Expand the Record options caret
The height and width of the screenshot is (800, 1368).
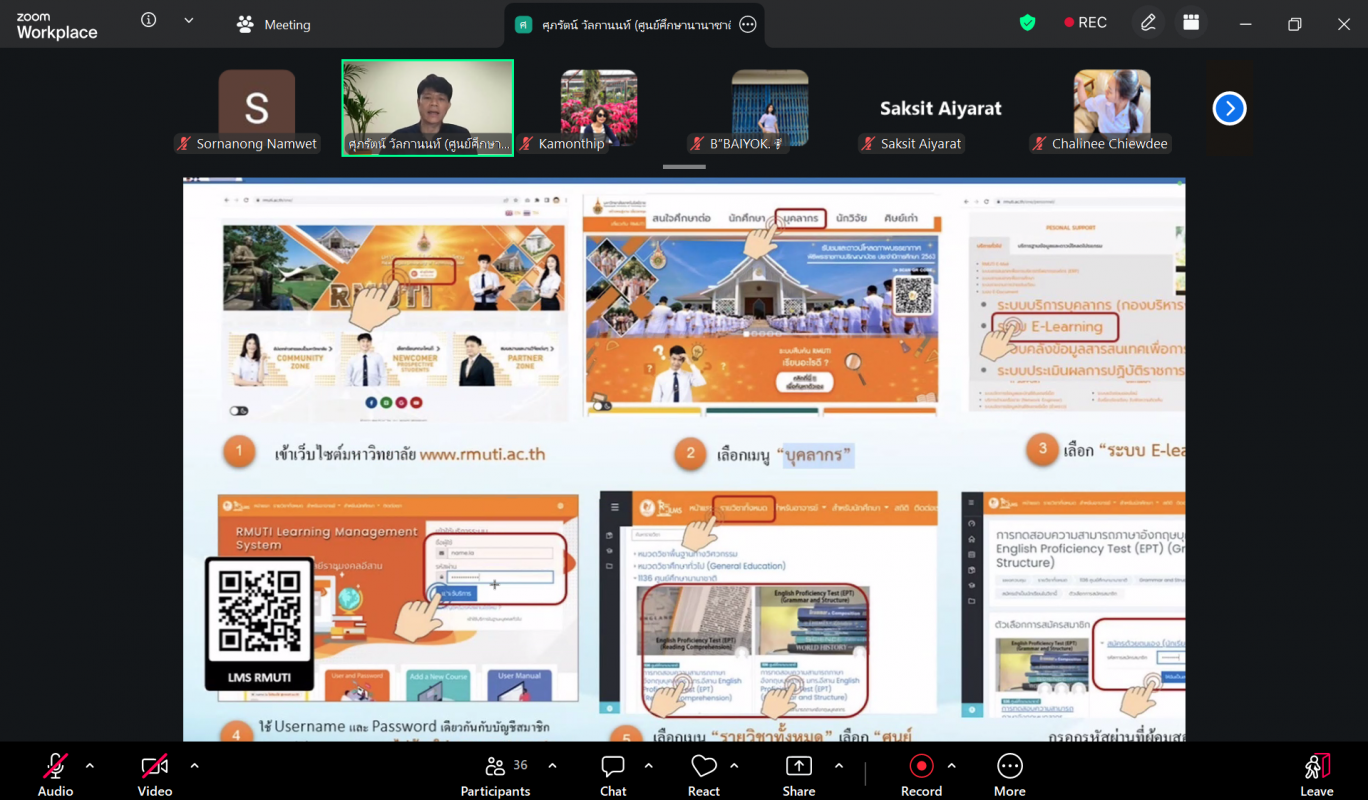(x=951, y=766)
